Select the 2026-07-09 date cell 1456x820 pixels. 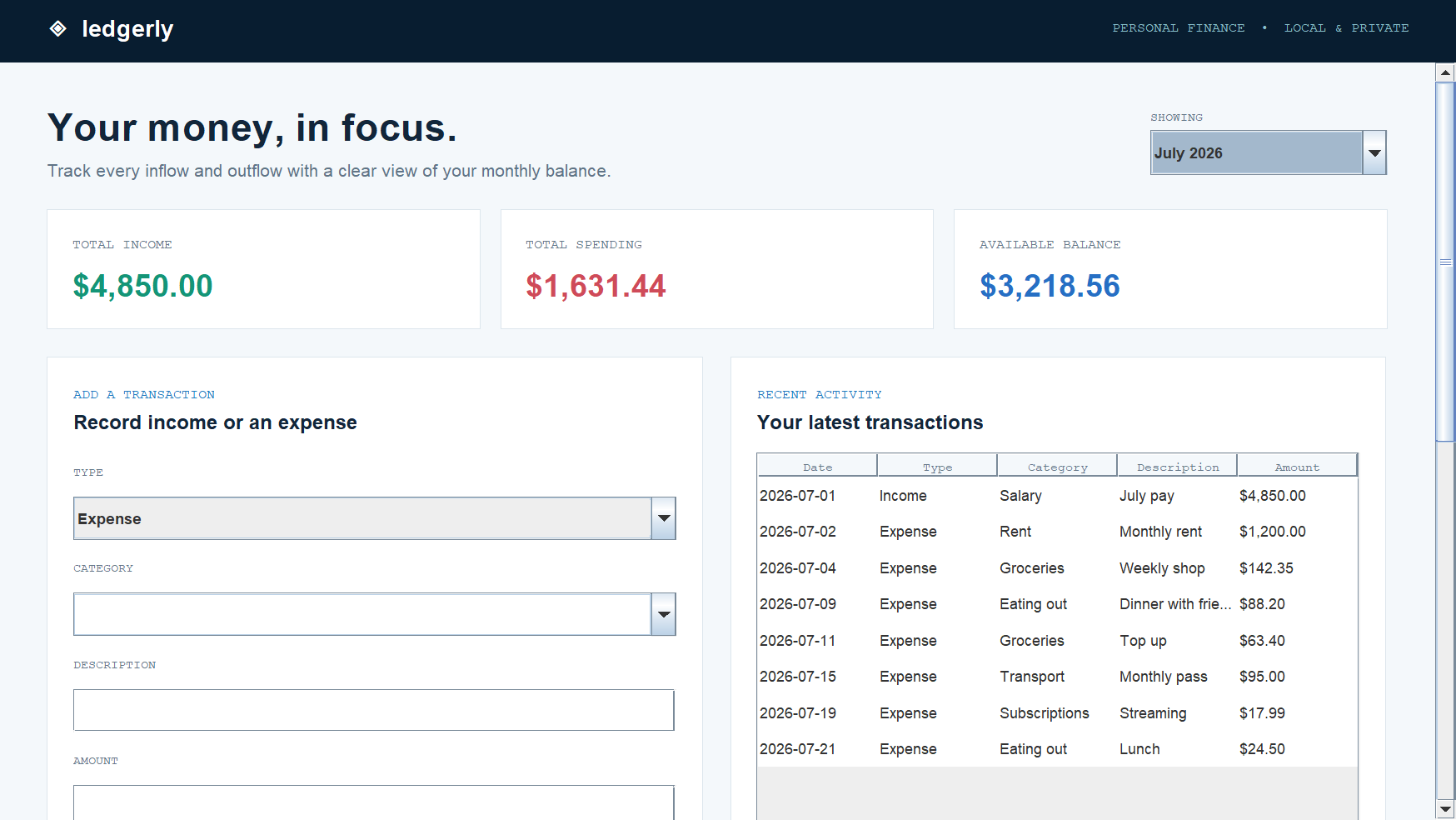point(817,604)
